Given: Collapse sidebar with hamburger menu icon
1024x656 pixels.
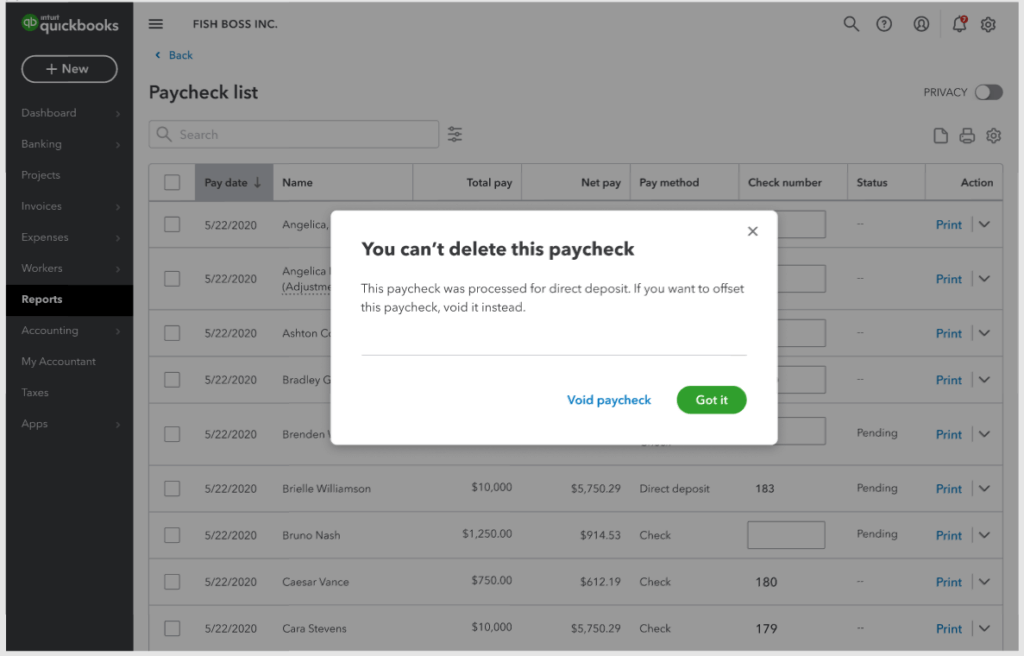Looking at the screenshot, I should (155, 24).
